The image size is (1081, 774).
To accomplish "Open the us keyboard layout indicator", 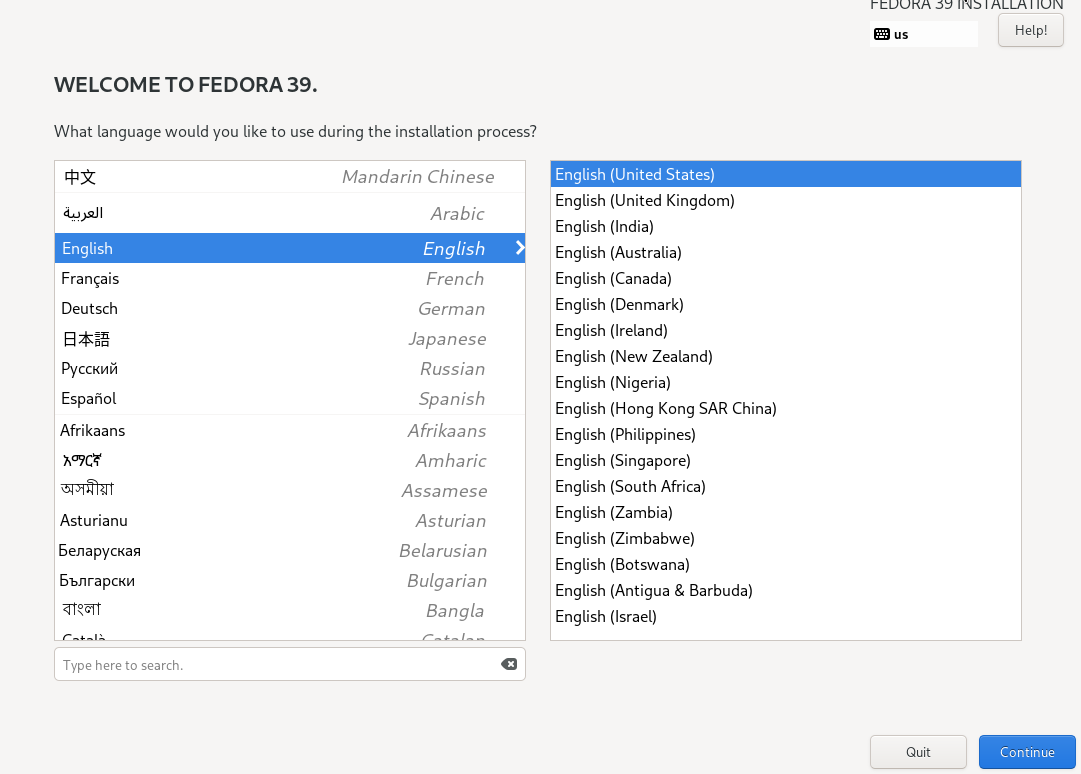I will click(922, 34).
